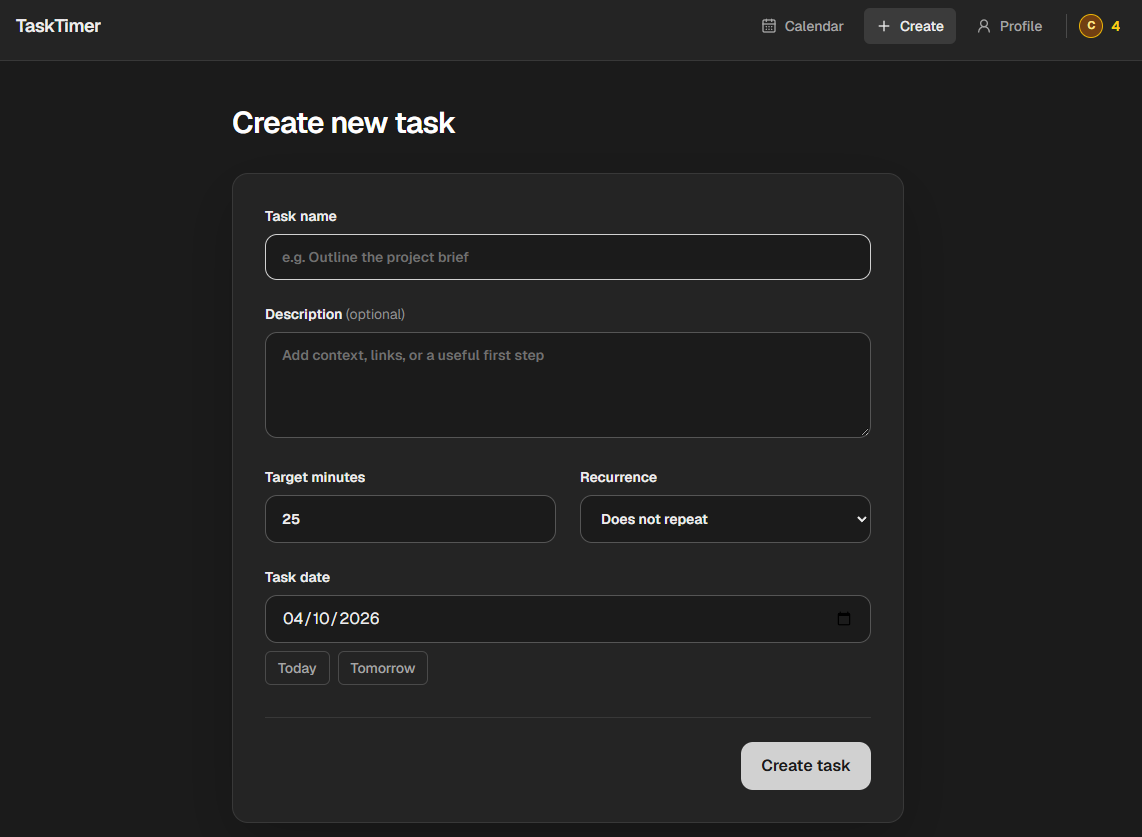Image resolution: width=1142 pixels, height=837 pixels.
Task: Click the Recurrence label
Action: [618, 477]
